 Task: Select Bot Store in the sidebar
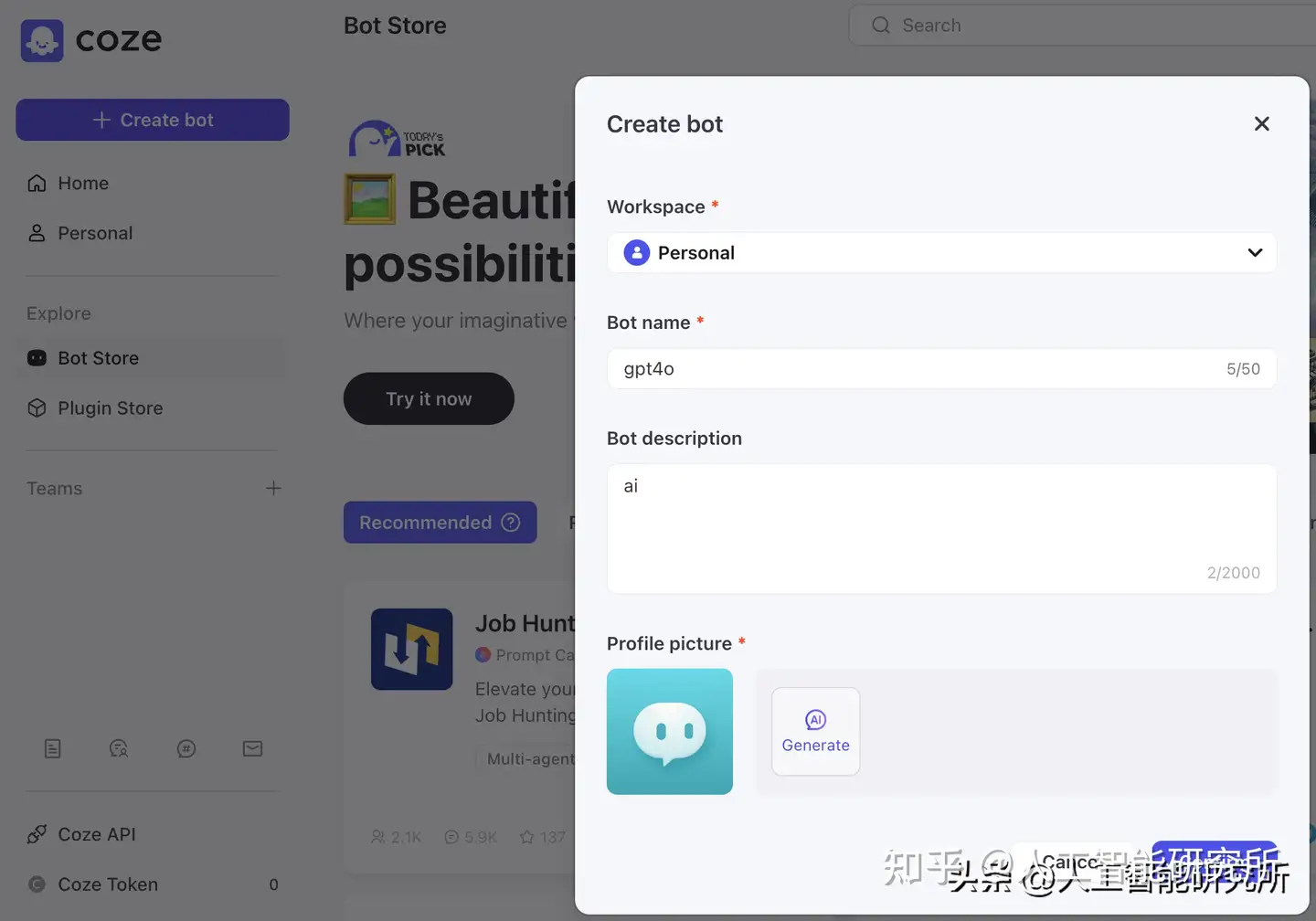(x=151, y=358)
